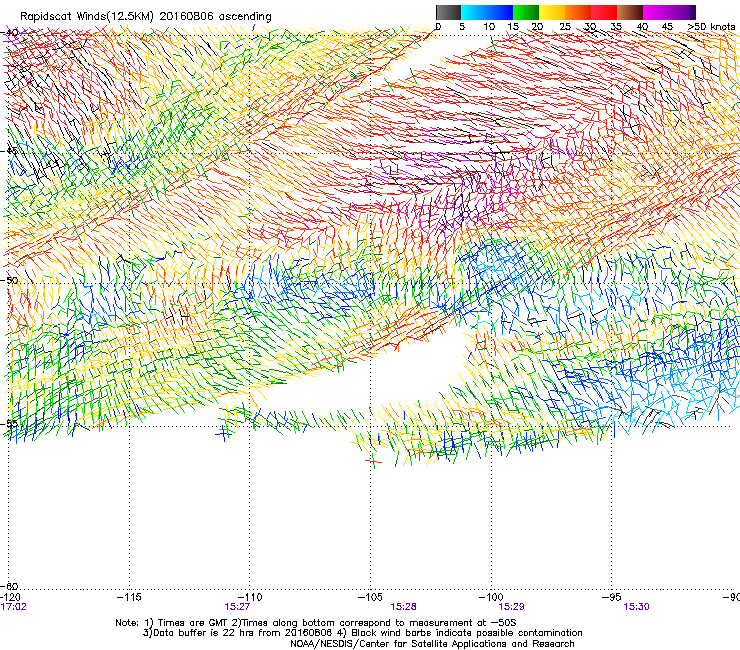Click the -55 latitude axis label
This screenshot has height=650, width=740.
point(11,424)
